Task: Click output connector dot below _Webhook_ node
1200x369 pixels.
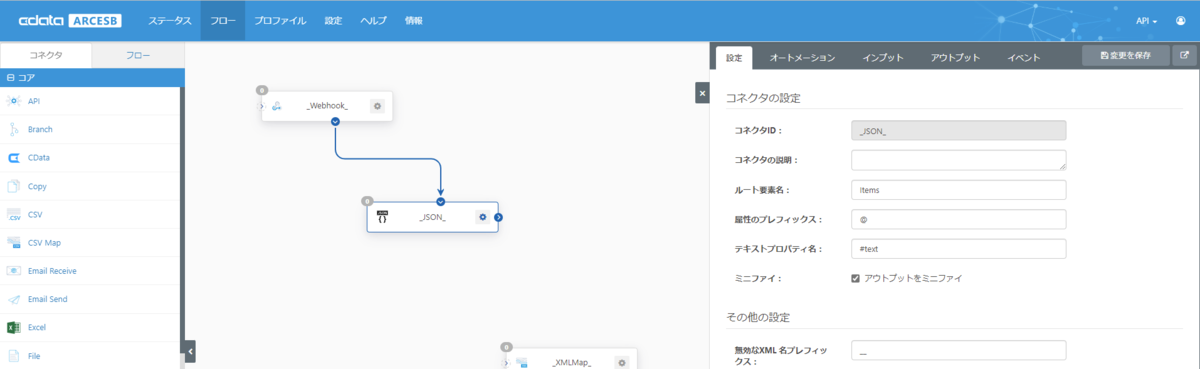Action: pos(335,121)
